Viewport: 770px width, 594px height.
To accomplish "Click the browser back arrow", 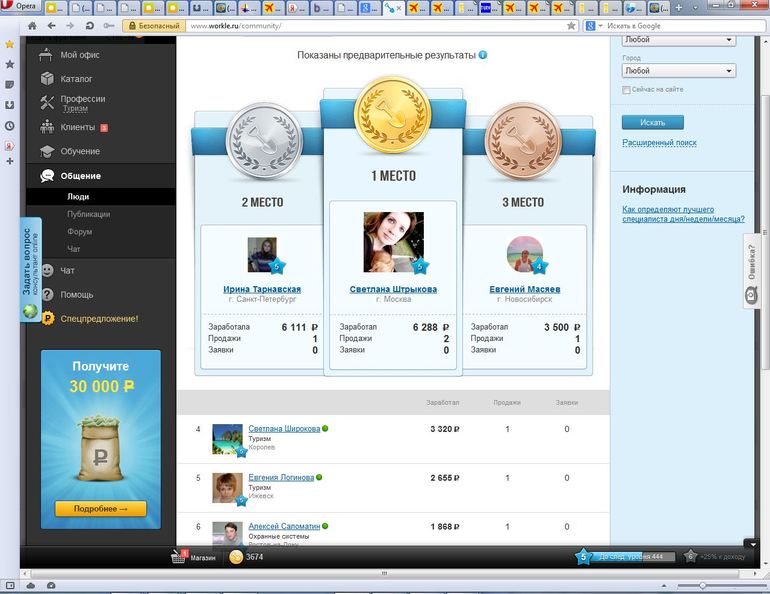I will pyautogui.click(x=51, y=26).
